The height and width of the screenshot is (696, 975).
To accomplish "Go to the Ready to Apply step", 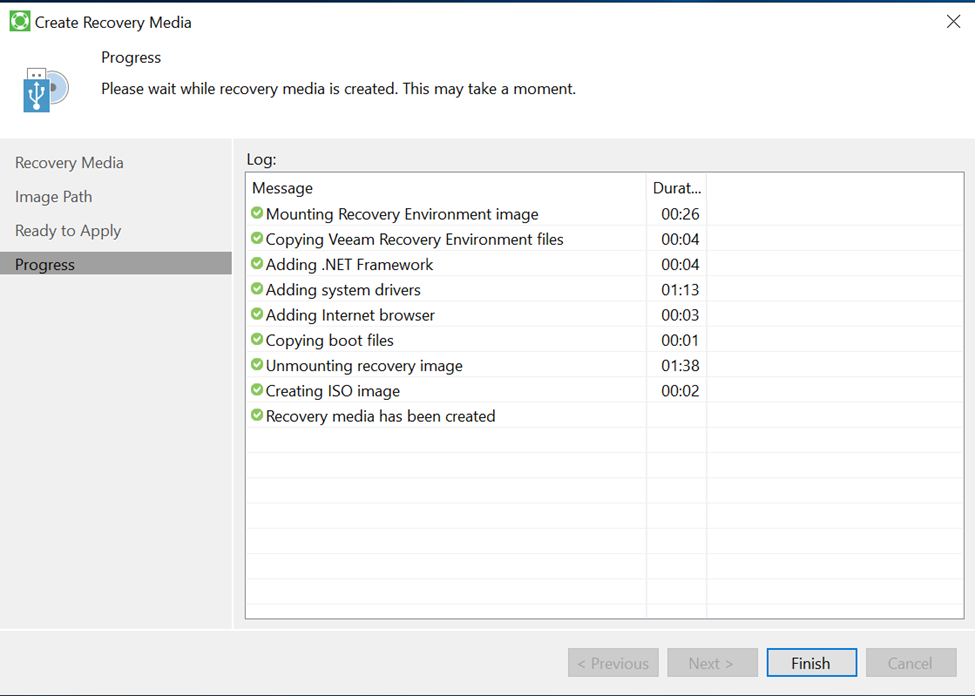I will coord(68,231).
